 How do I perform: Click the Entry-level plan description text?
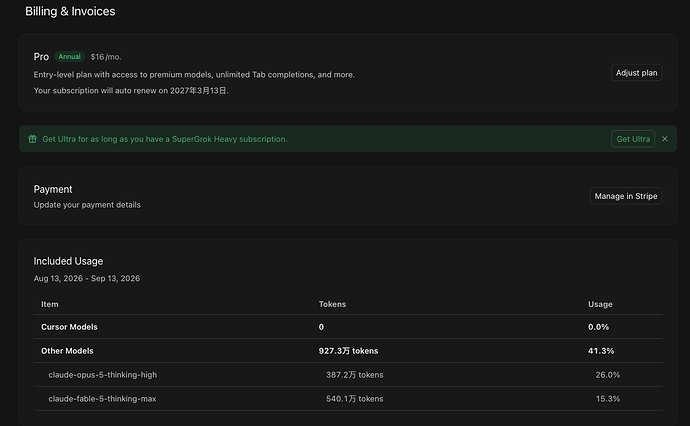click(194, 74)
